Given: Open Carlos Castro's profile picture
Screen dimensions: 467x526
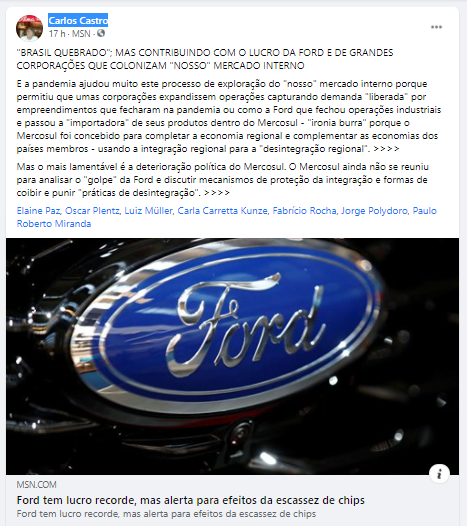Looking at the screenshot, I should click(x=30, y=28).
